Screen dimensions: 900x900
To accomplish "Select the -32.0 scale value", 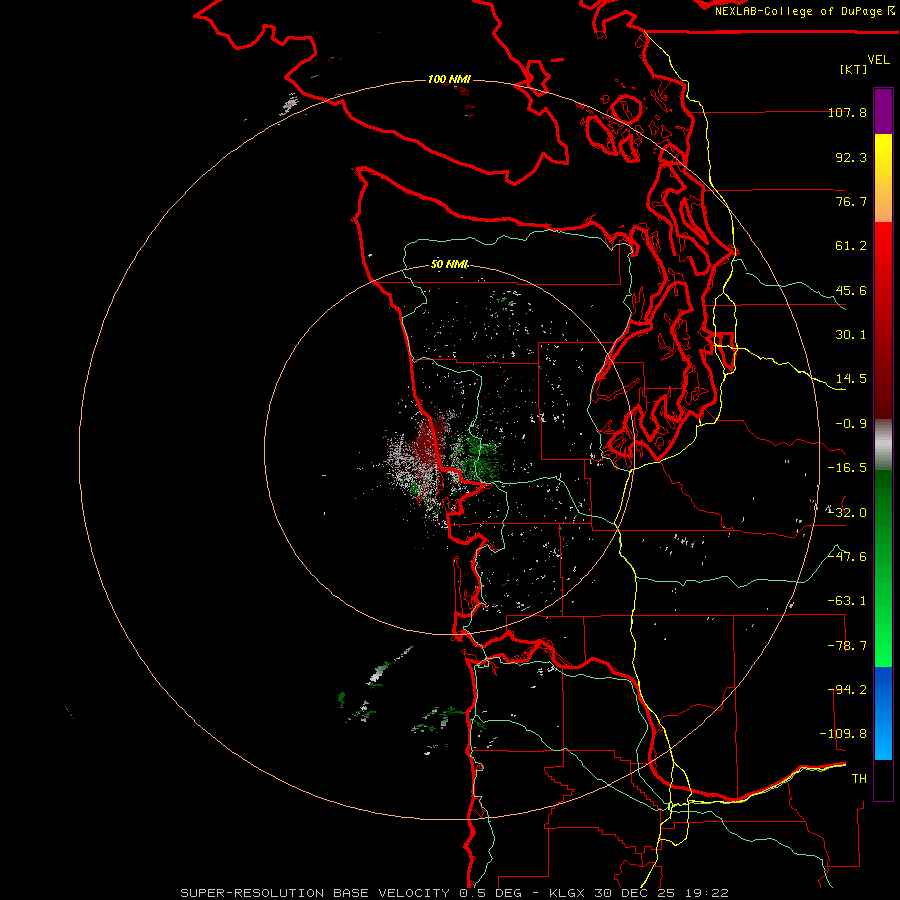I will (847, 513).
